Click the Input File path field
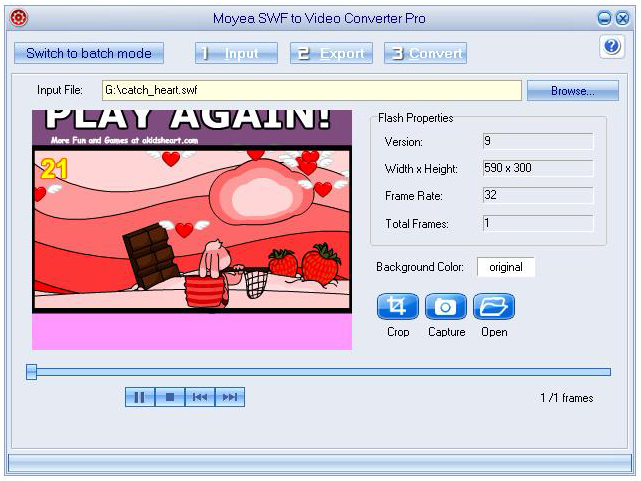The width and height of the screenshot is (641, 481). 312,90
